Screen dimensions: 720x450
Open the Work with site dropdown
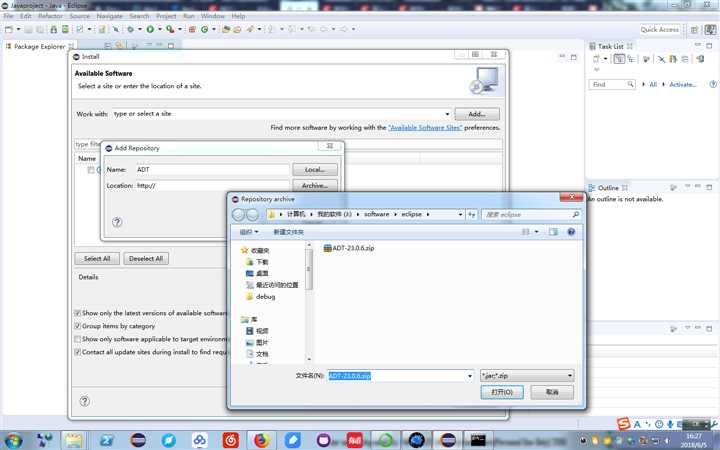[447, 114]
